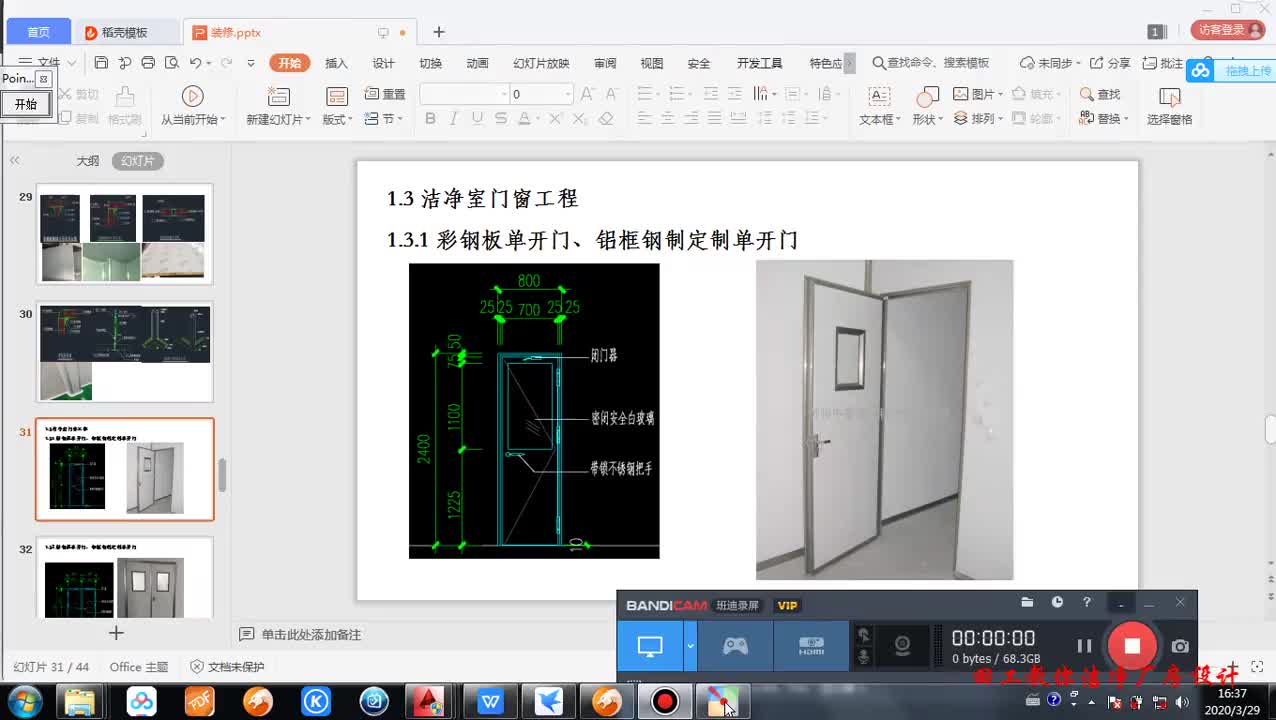Click the notes field 单击此处添加备注
Screen dimensions: 1276x720
[310, 635]
